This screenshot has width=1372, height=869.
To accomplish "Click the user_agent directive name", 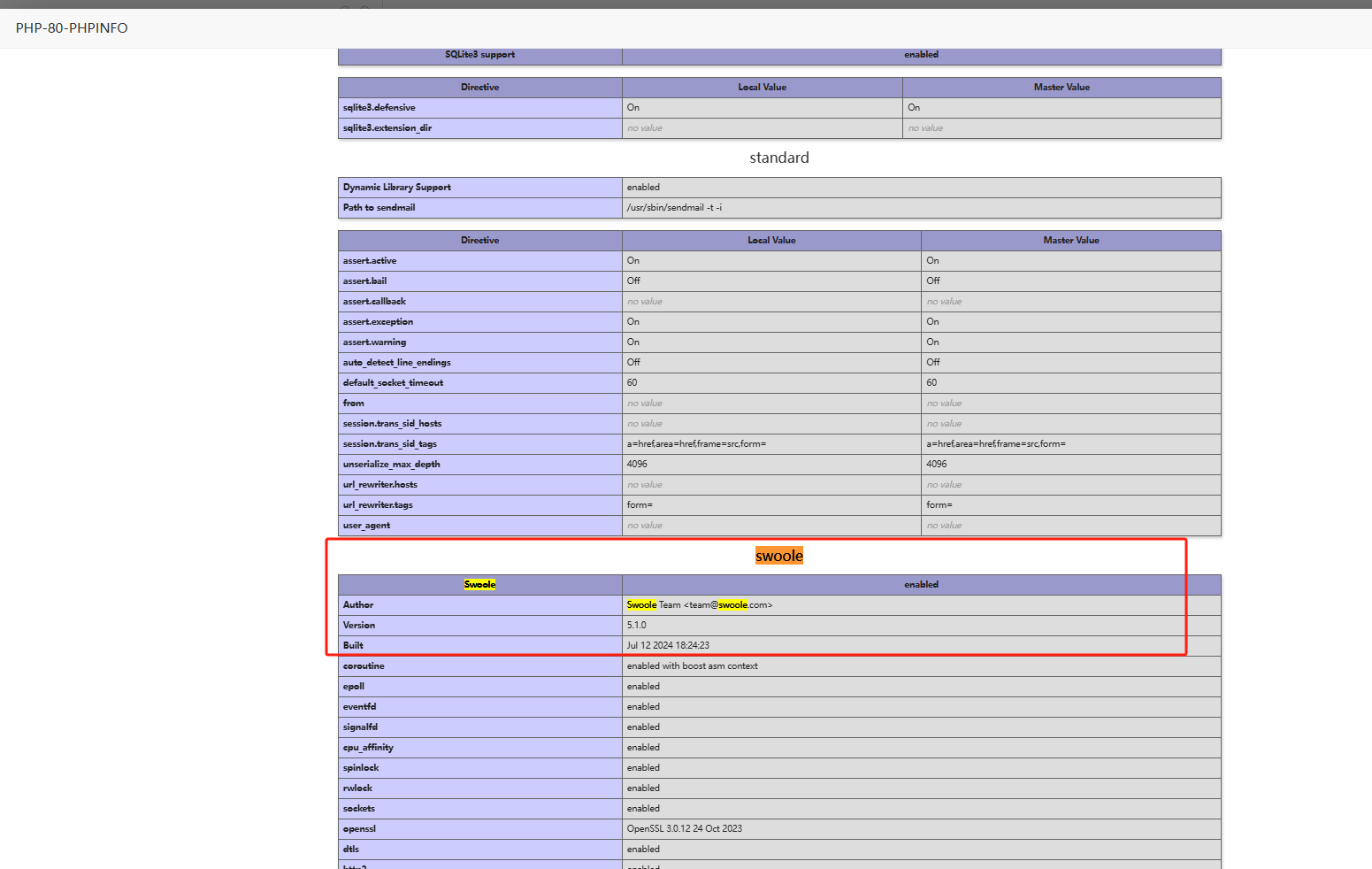I will point(367,526).
